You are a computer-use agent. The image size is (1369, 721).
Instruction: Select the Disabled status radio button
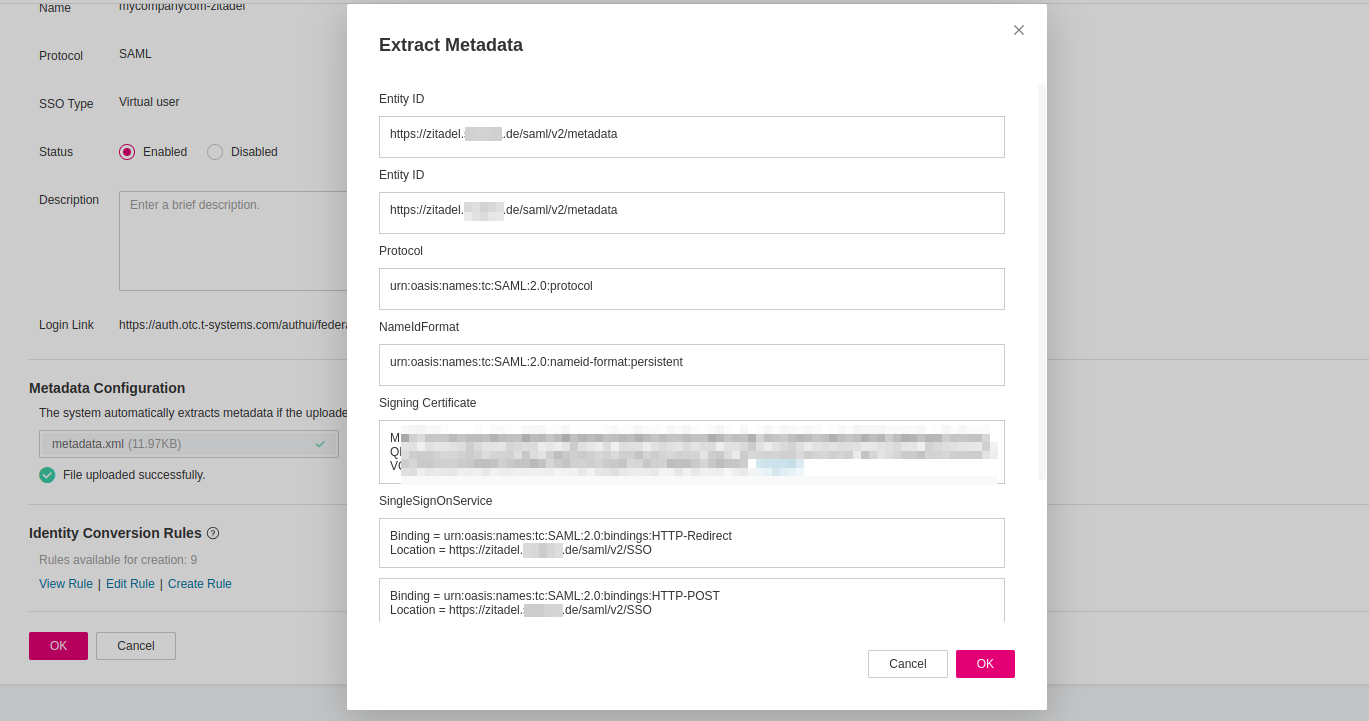(215, 152)
